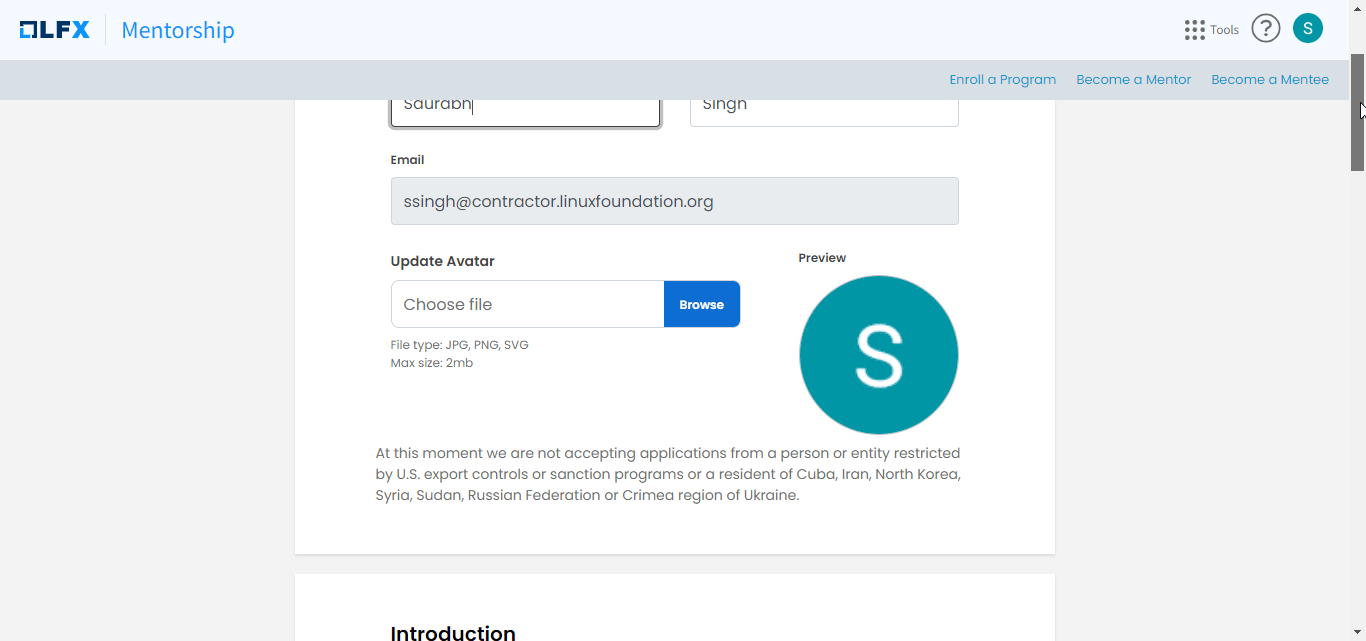Click the large avatar preview image

click(878, 355)
